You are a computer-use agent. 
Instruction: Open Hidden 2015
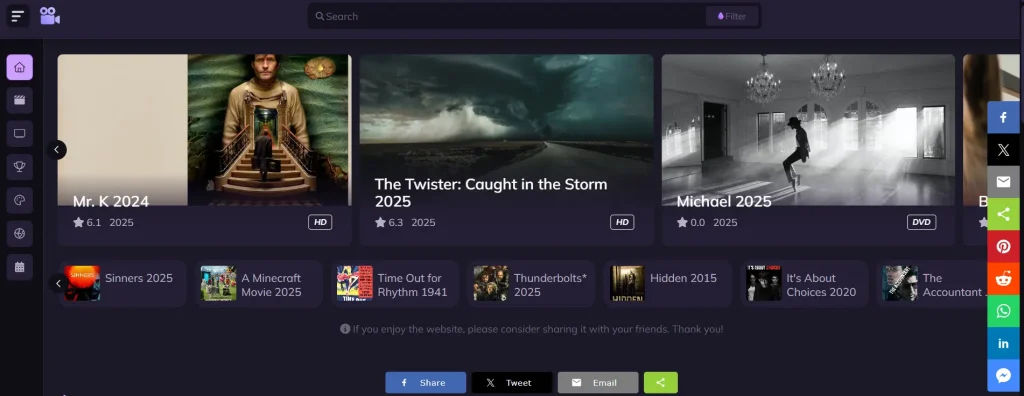point(667,284)
